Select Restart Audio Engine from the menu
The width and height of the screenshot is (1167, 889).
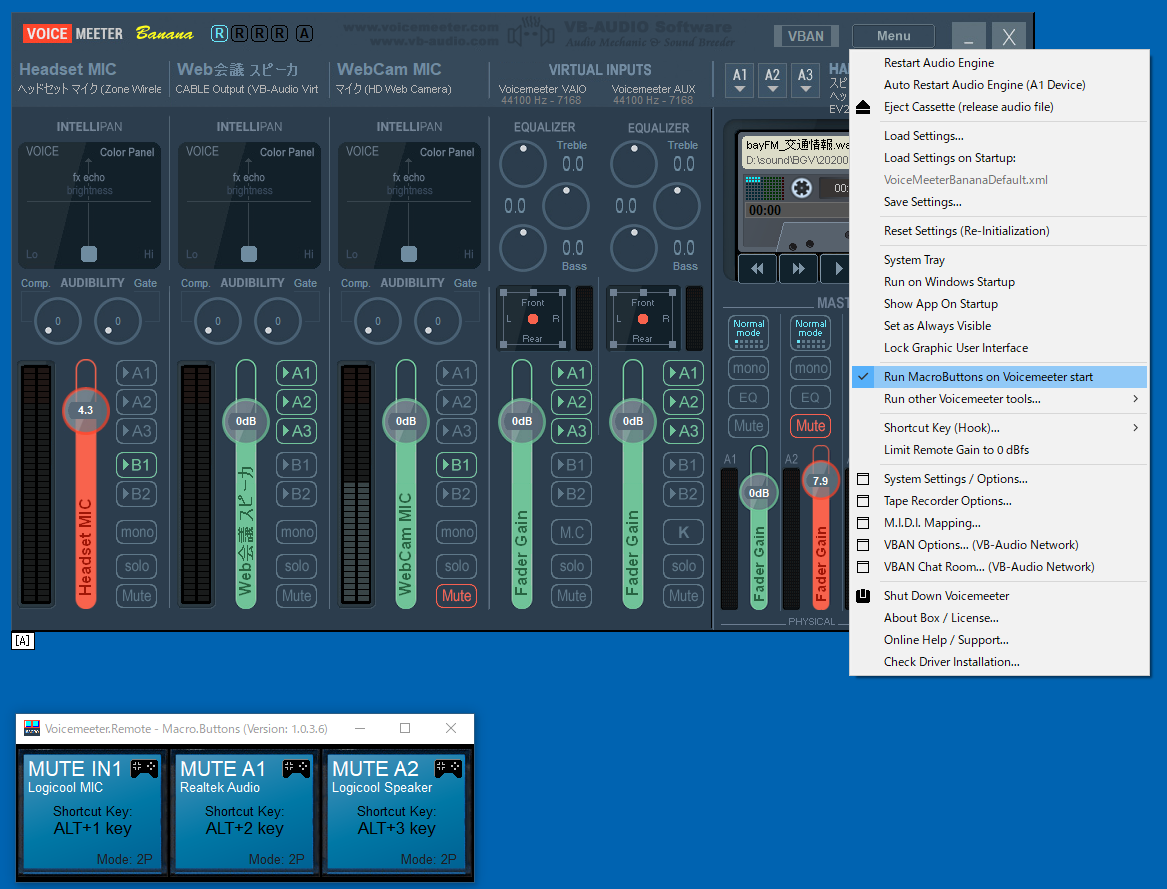point(999,63)
